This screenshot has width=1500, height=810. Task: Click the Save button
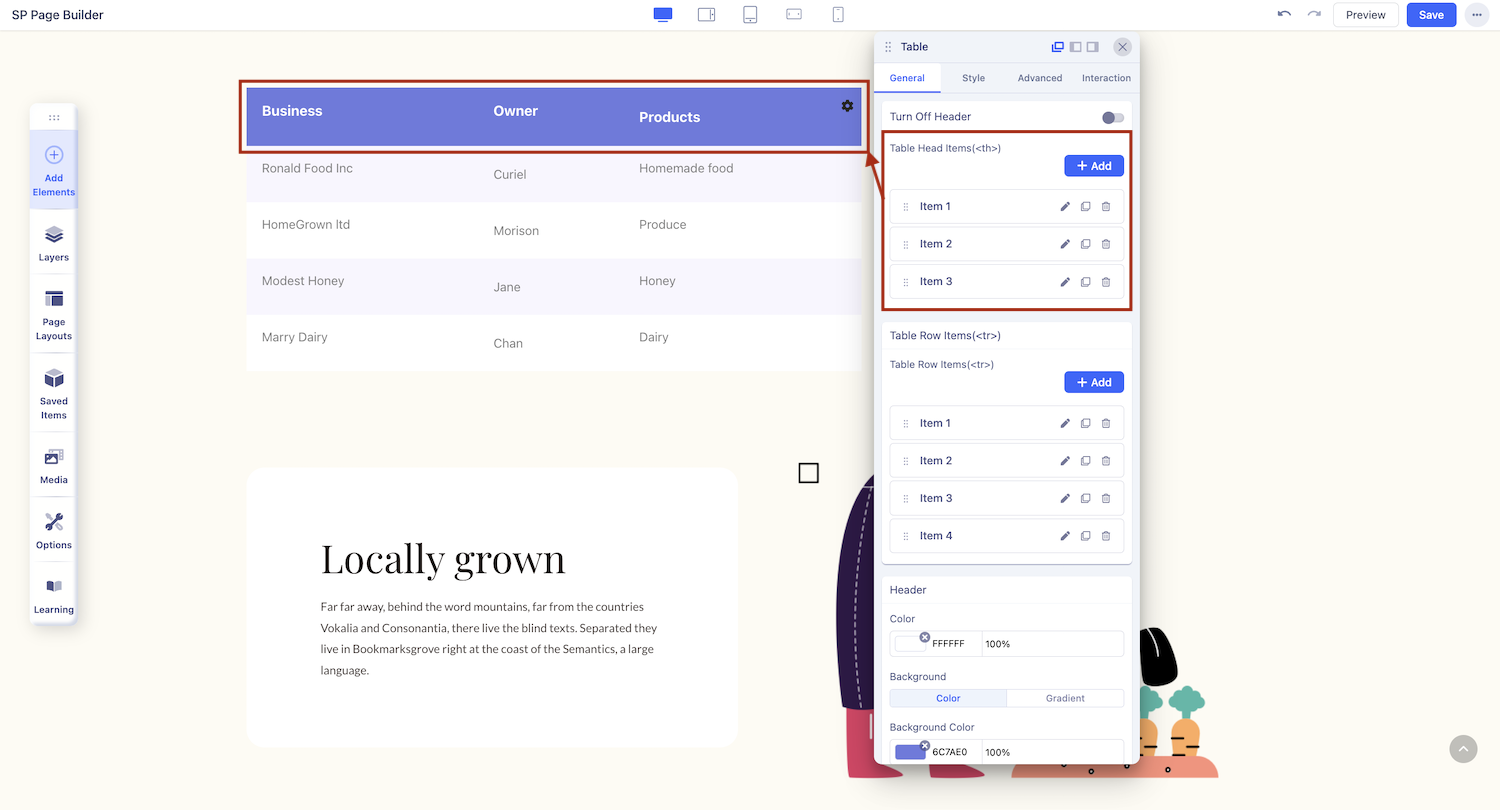(1431, 15)
